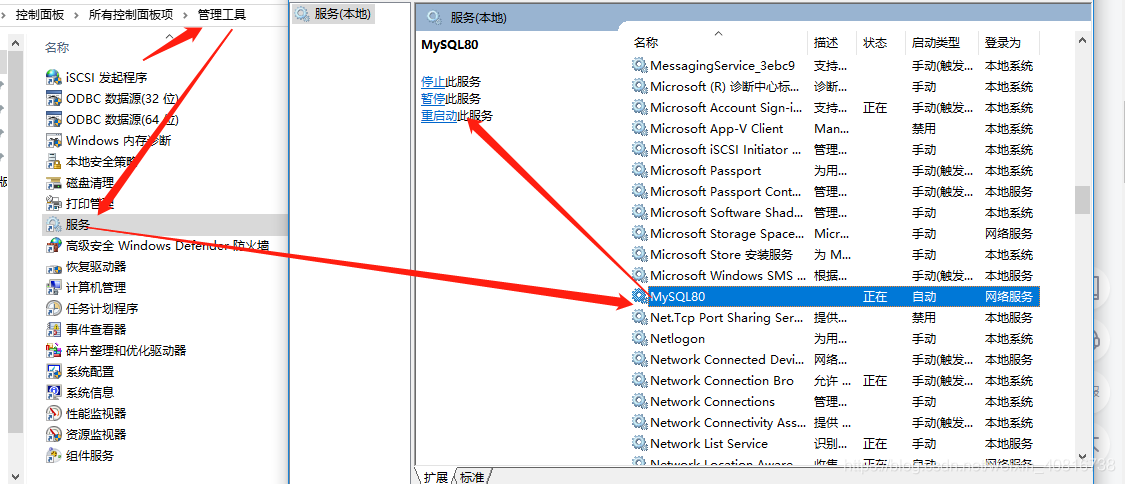
Task: Click the 系统配置 icon
Action: click(54, 371)
